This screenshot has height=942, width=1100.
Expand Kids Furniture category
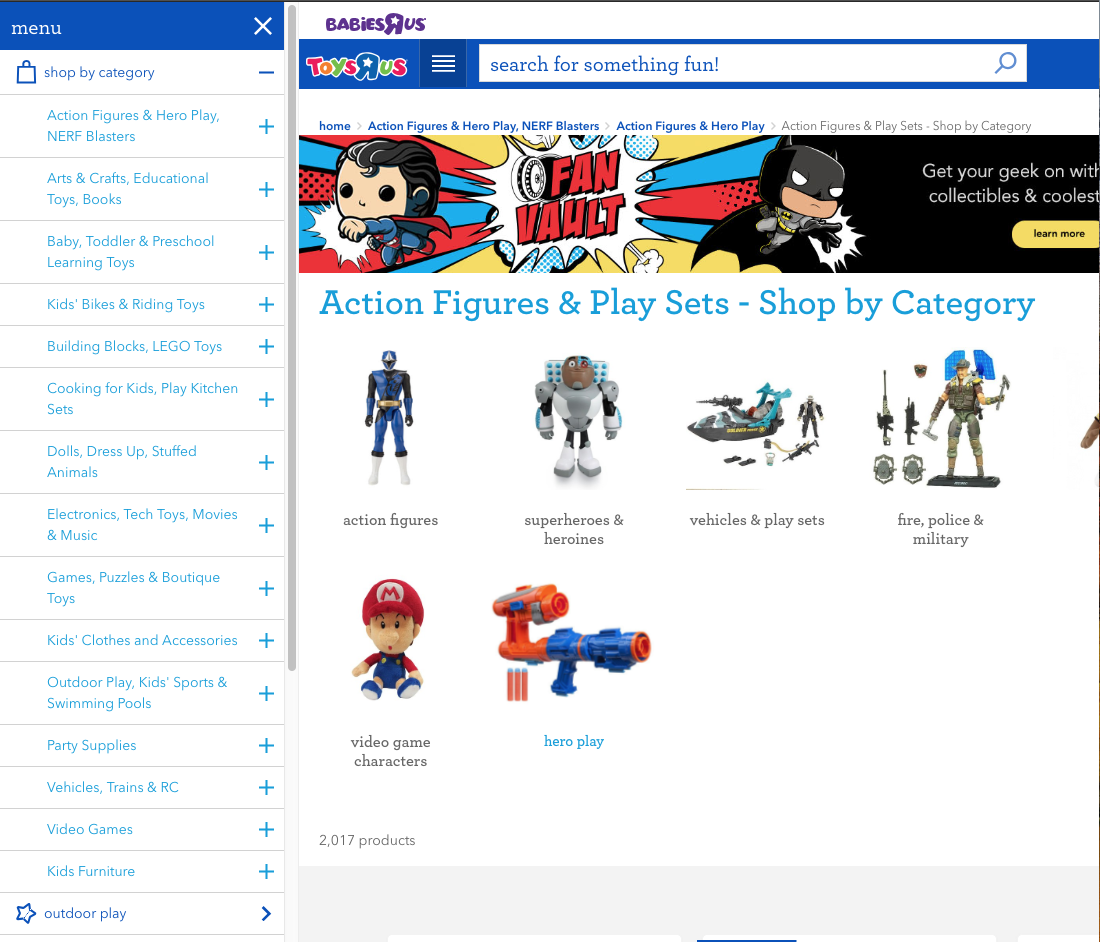pos(266,872)
